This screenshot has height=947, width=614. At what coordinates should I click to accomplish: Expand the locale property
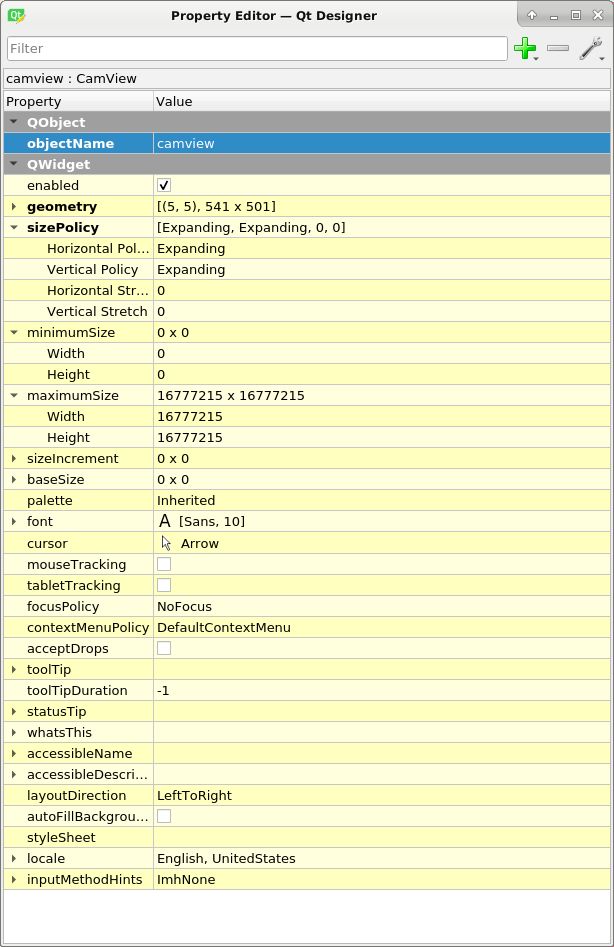click(14, 859)
